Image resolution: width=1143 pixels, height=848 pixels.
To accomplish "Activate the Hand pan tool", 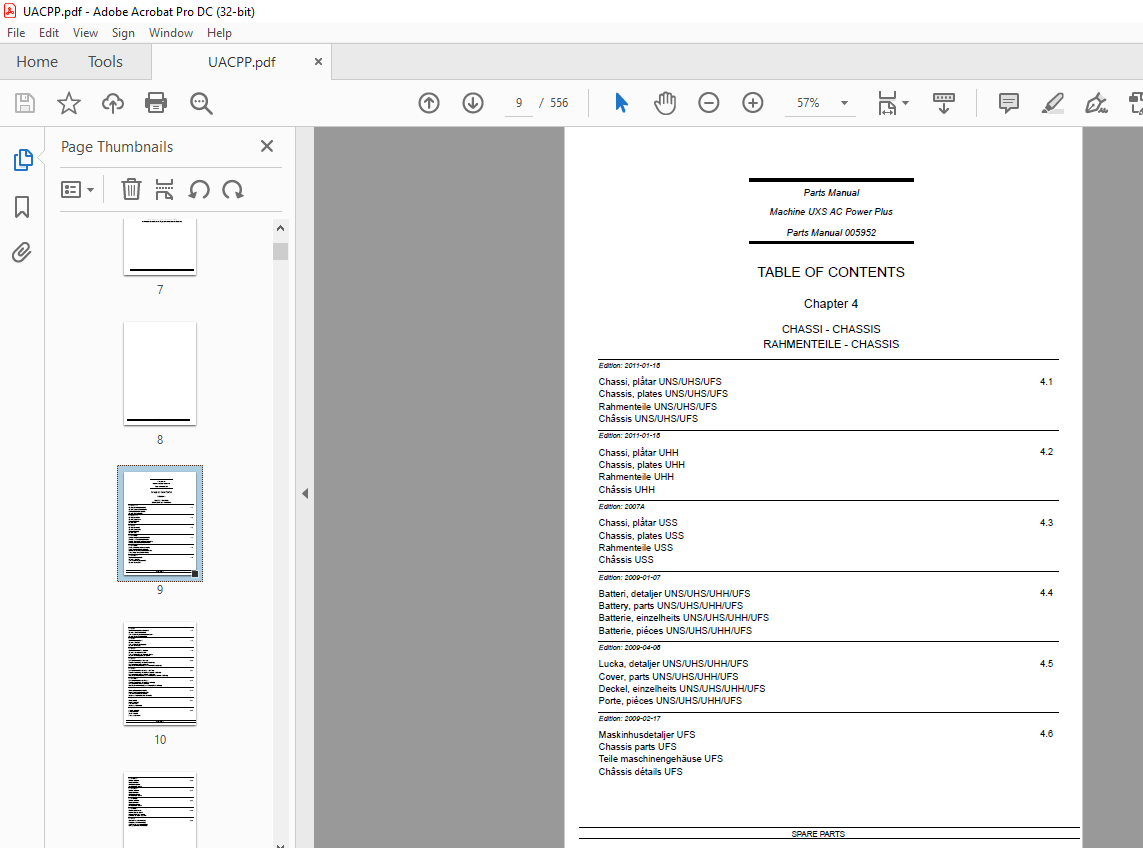I will [x=665, y=103].
